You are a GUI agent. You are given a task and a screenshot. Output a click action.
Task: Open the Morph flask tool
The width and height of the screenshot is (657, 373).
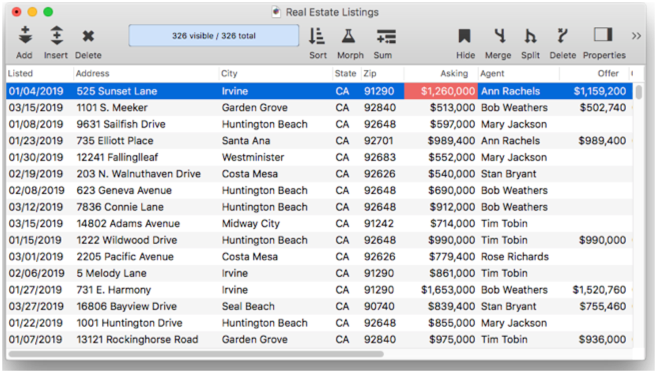pyautogui.click(x=348, y=36)
